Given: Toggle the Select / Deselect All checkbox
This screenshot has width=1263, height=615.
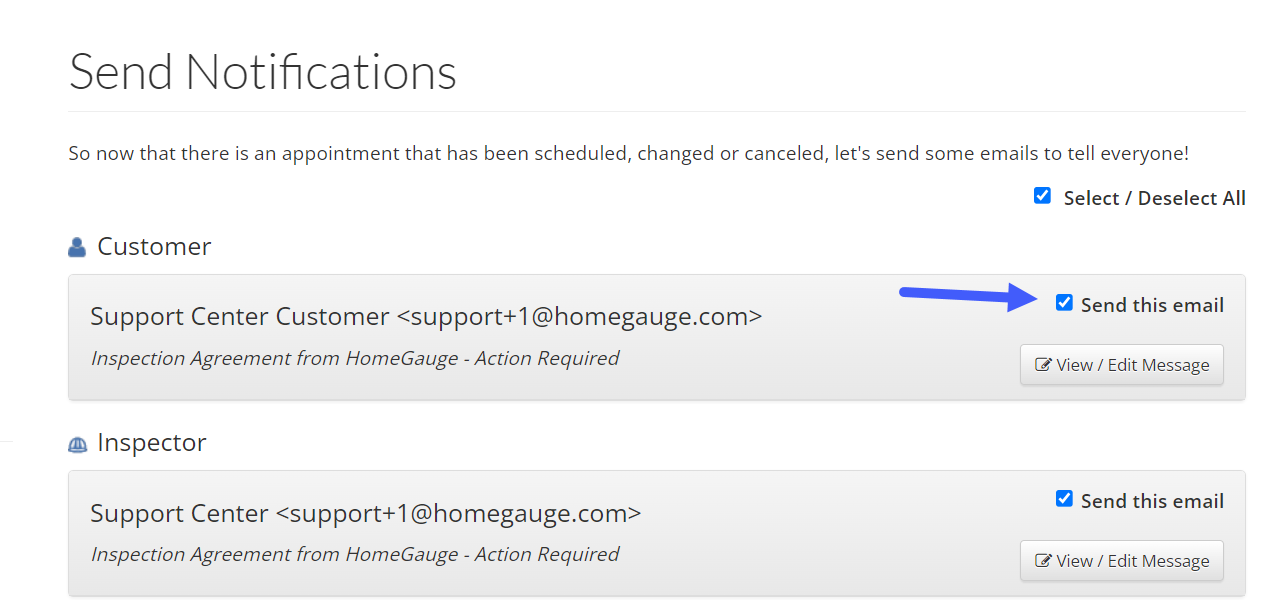Looking at the screenshot, I should [x=1042, y=196].
